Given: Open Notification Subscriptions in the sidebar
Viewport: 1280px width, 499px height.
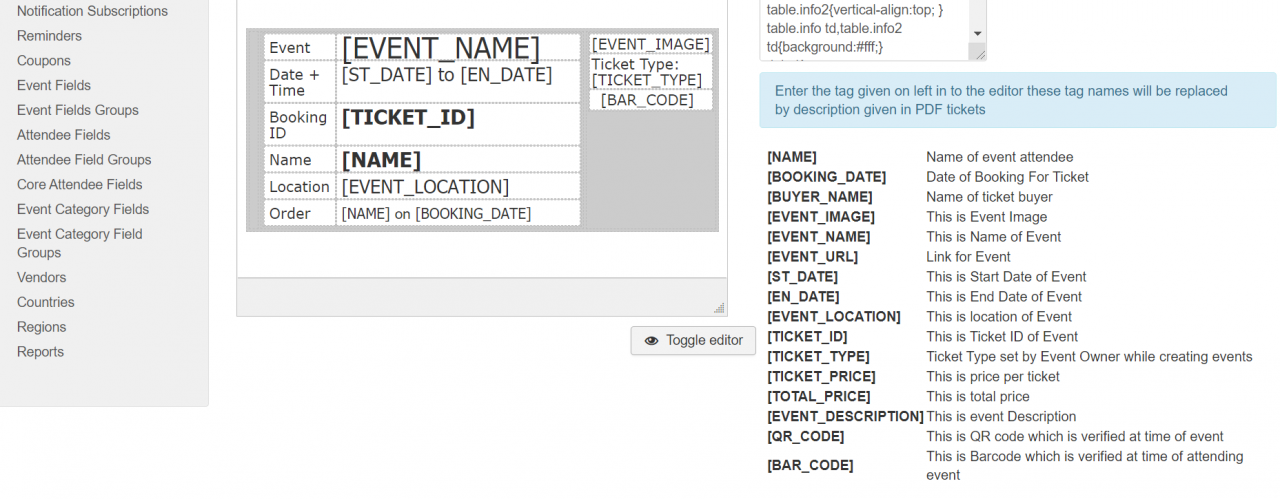Looking at the screenshot, I should pos(92,11).
